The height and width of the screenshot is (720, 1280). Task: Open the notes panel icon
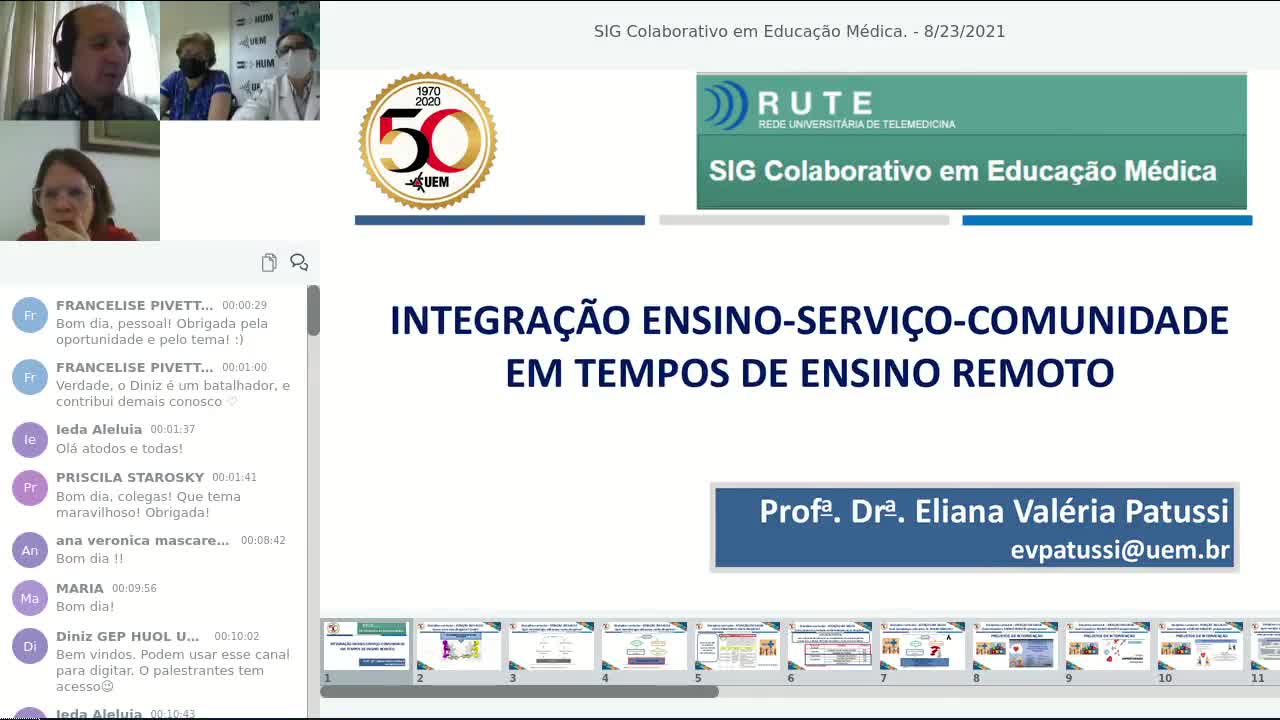[x=269, y=262]
